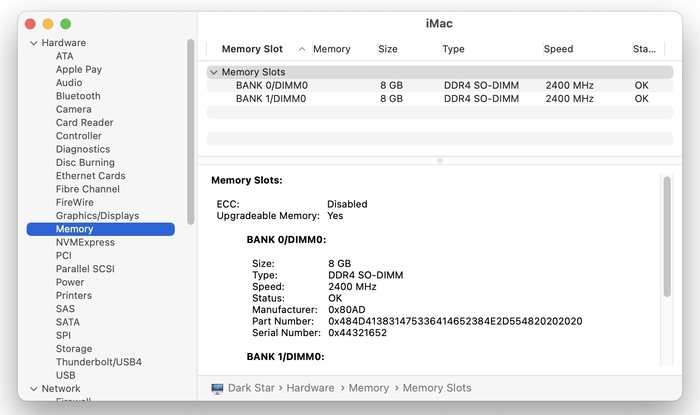700x415 pixels.
Task: Select PCI in the sidebar
Action: click(63, 256)
